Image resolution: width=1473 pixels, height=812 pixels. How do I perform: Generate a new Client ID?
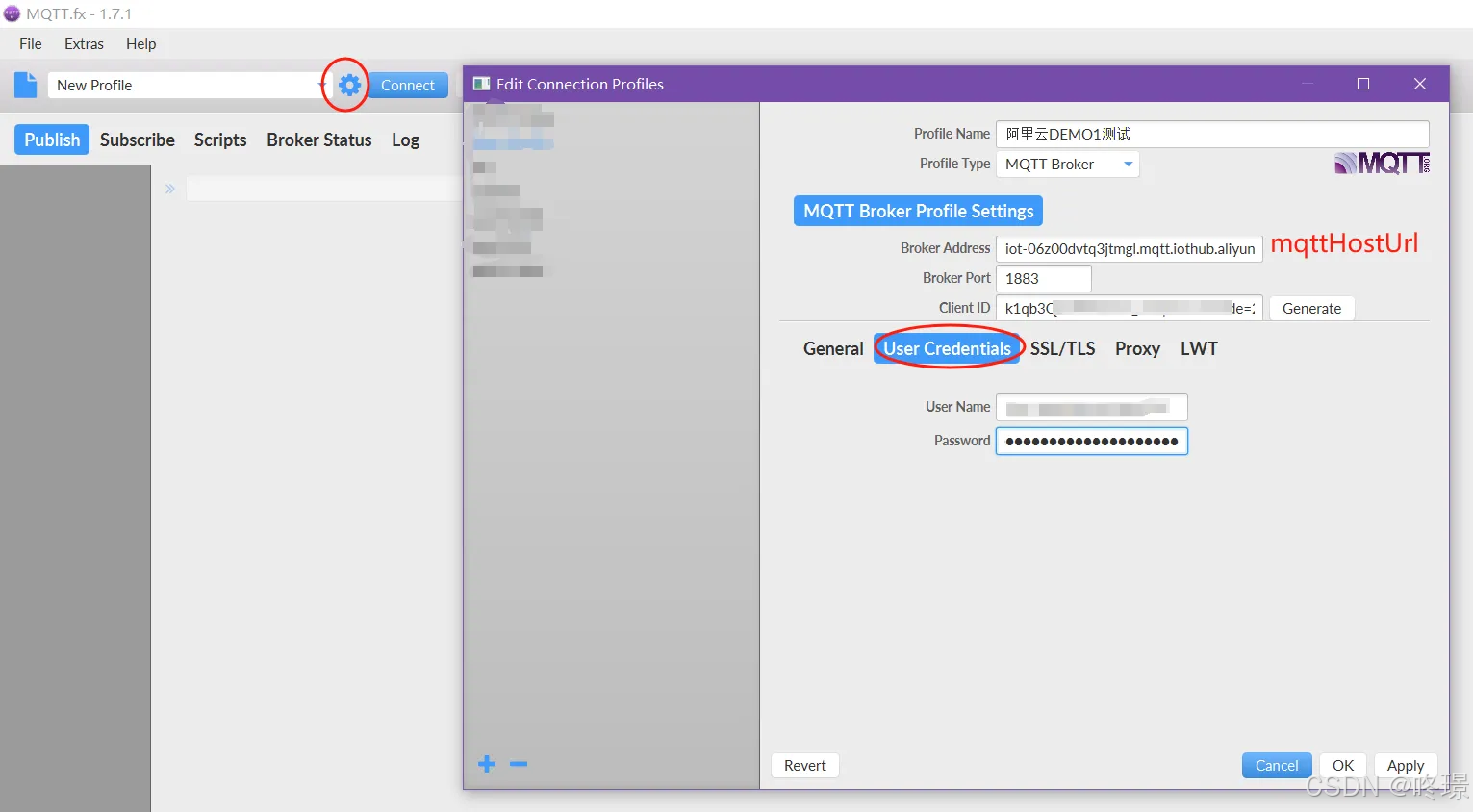(x=1311, y=308)
